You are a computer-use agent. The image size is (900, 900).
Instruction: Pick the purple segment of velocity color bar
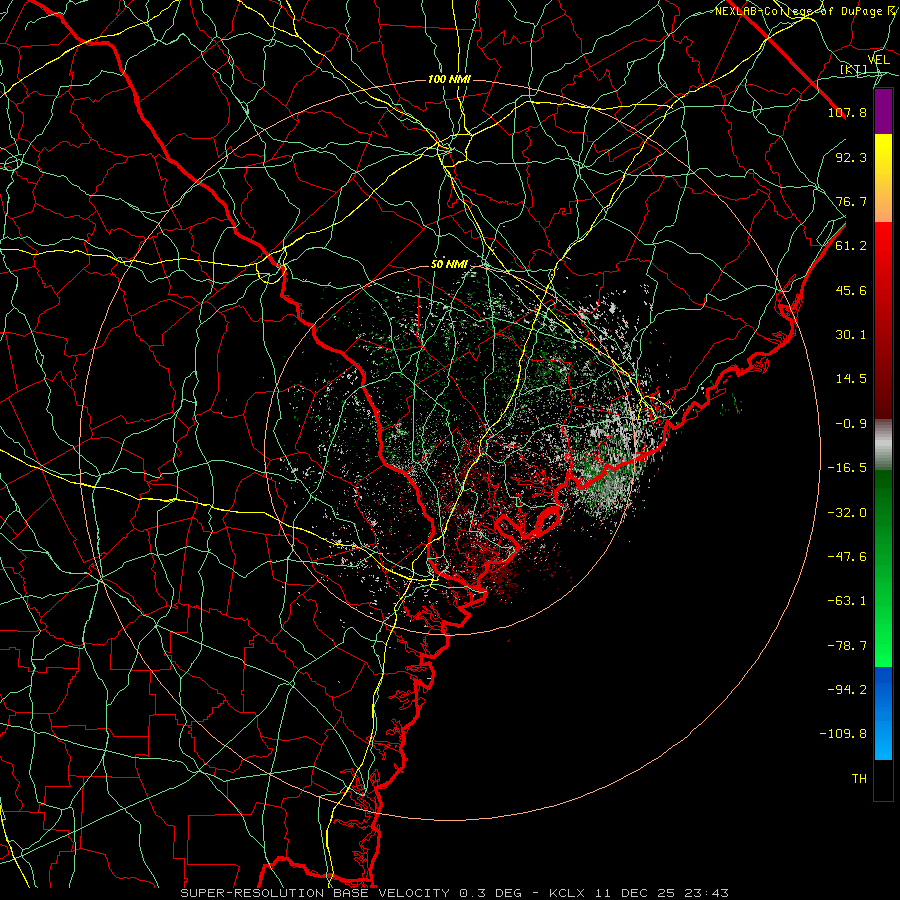(x=883, y=111)
